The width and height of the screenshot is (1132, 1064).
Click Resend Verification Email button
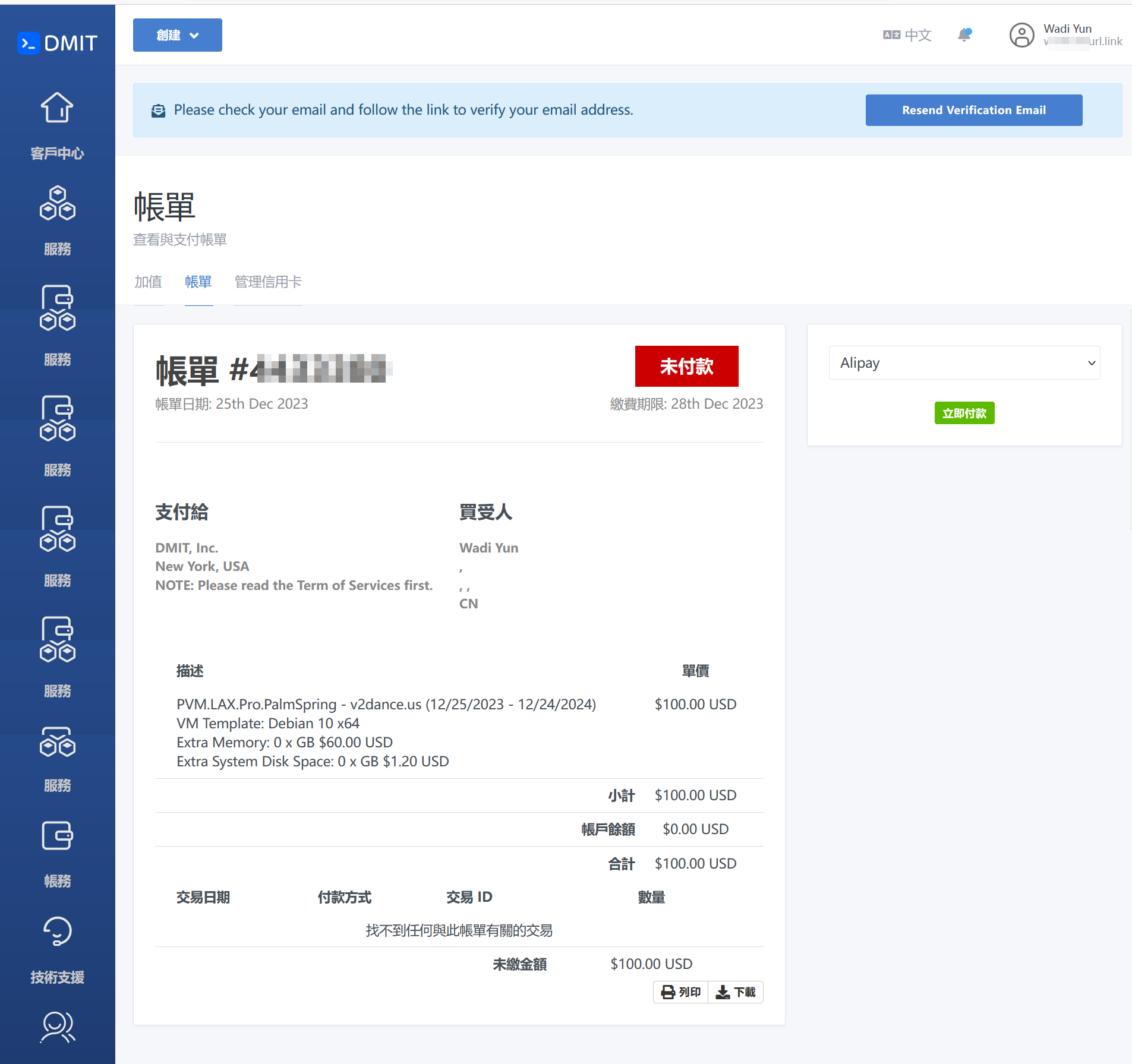(973, 110)
